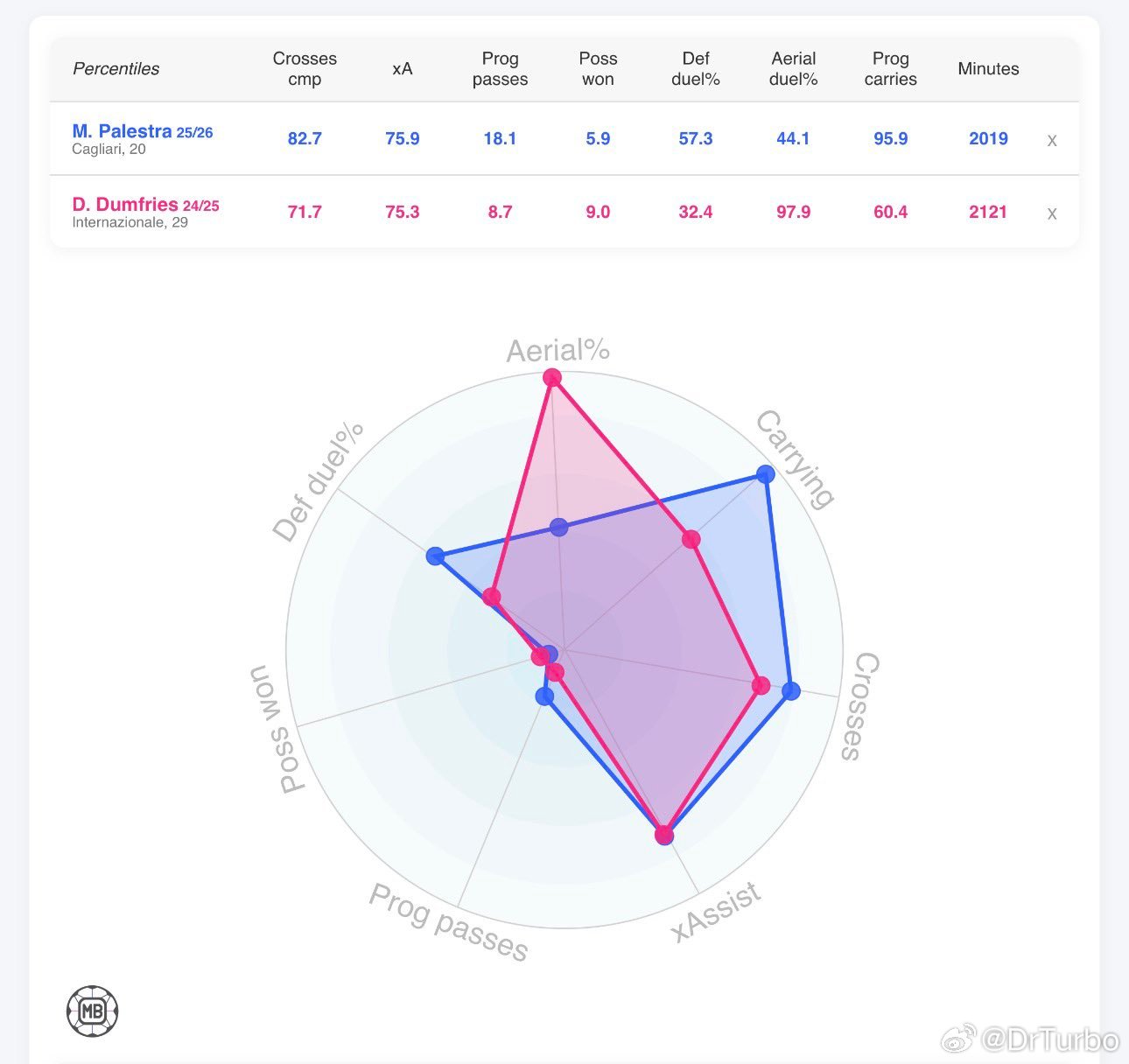Select the Prog passes column header
The height and width of the screenshot is (1064, 1129).
500,68
